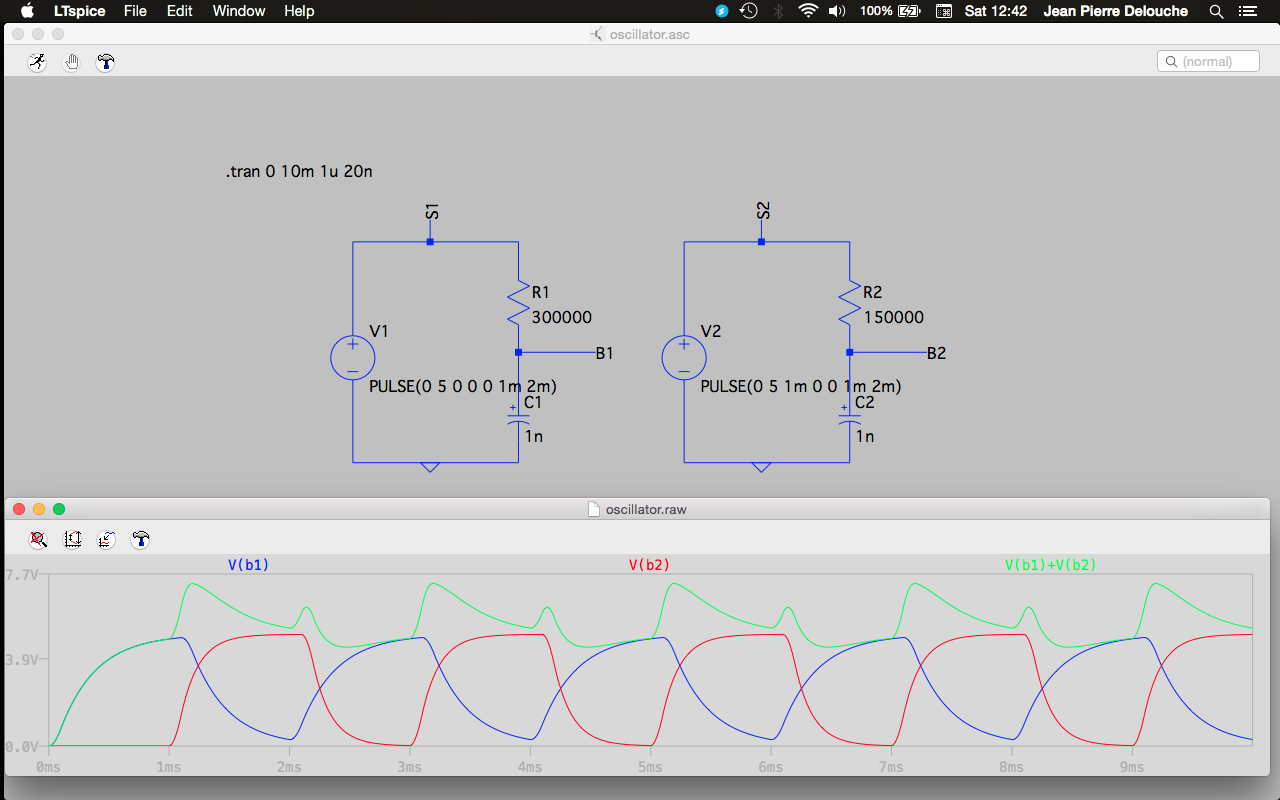Viewport: 1280px width, 800px height.
Task: Click the pick visible traces icon
Action: pyautogui.click(x=106, y=539)
